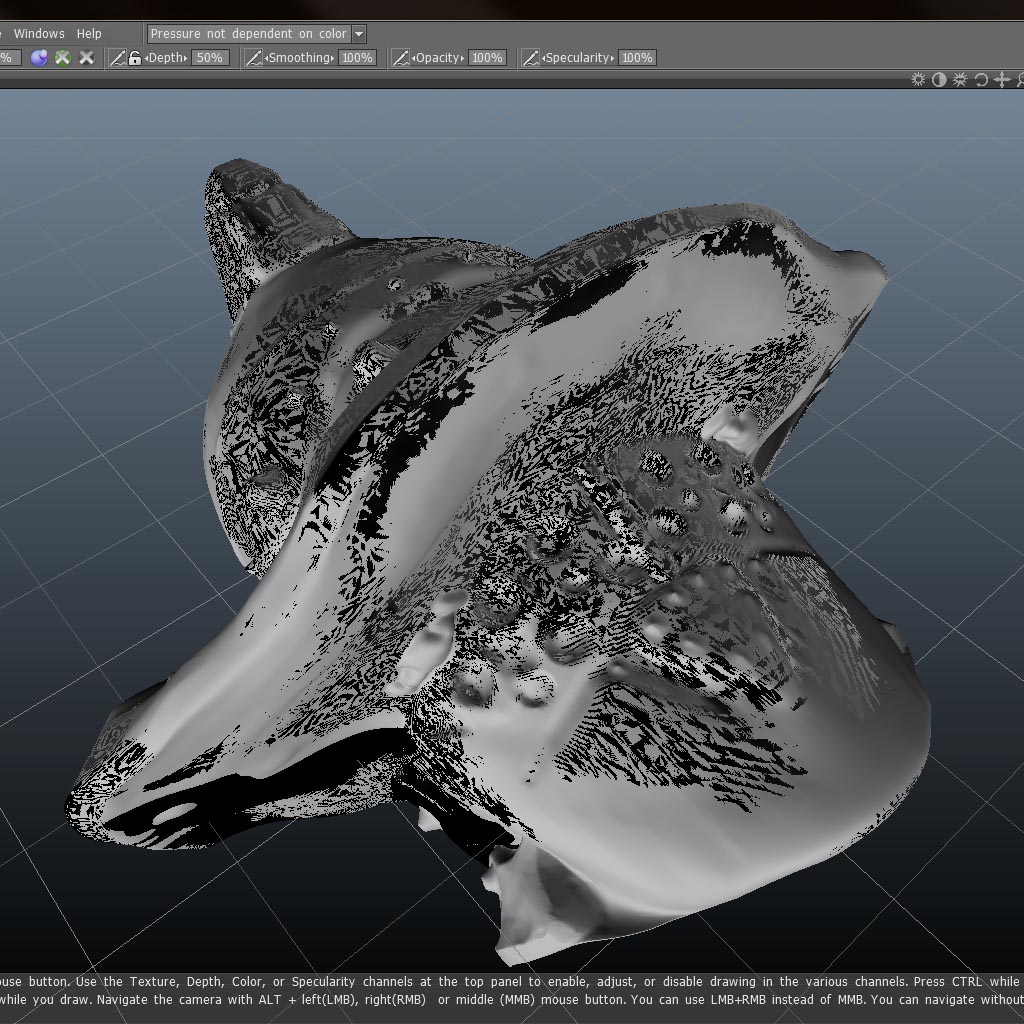Click the green circle X icon
The height and width of the screenshot is (1024, 1024).
pos(63,58)
